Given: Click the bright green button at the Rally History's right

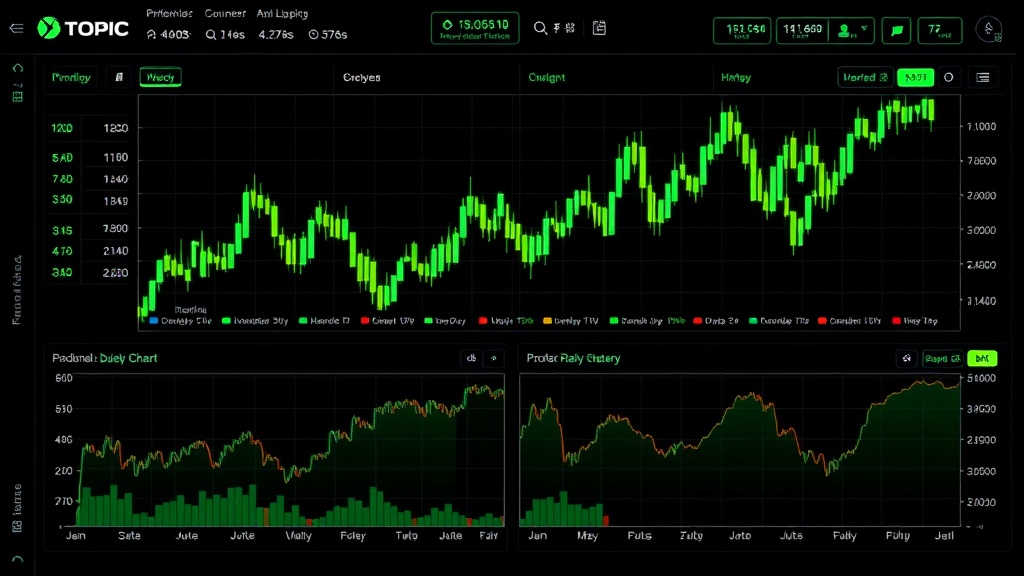Looking at the screenshot, I should (x=982, y=358).
